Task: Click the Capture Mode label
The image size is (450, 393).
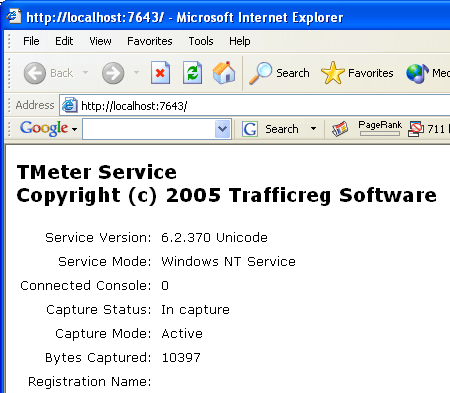Action: pos(103,334)
